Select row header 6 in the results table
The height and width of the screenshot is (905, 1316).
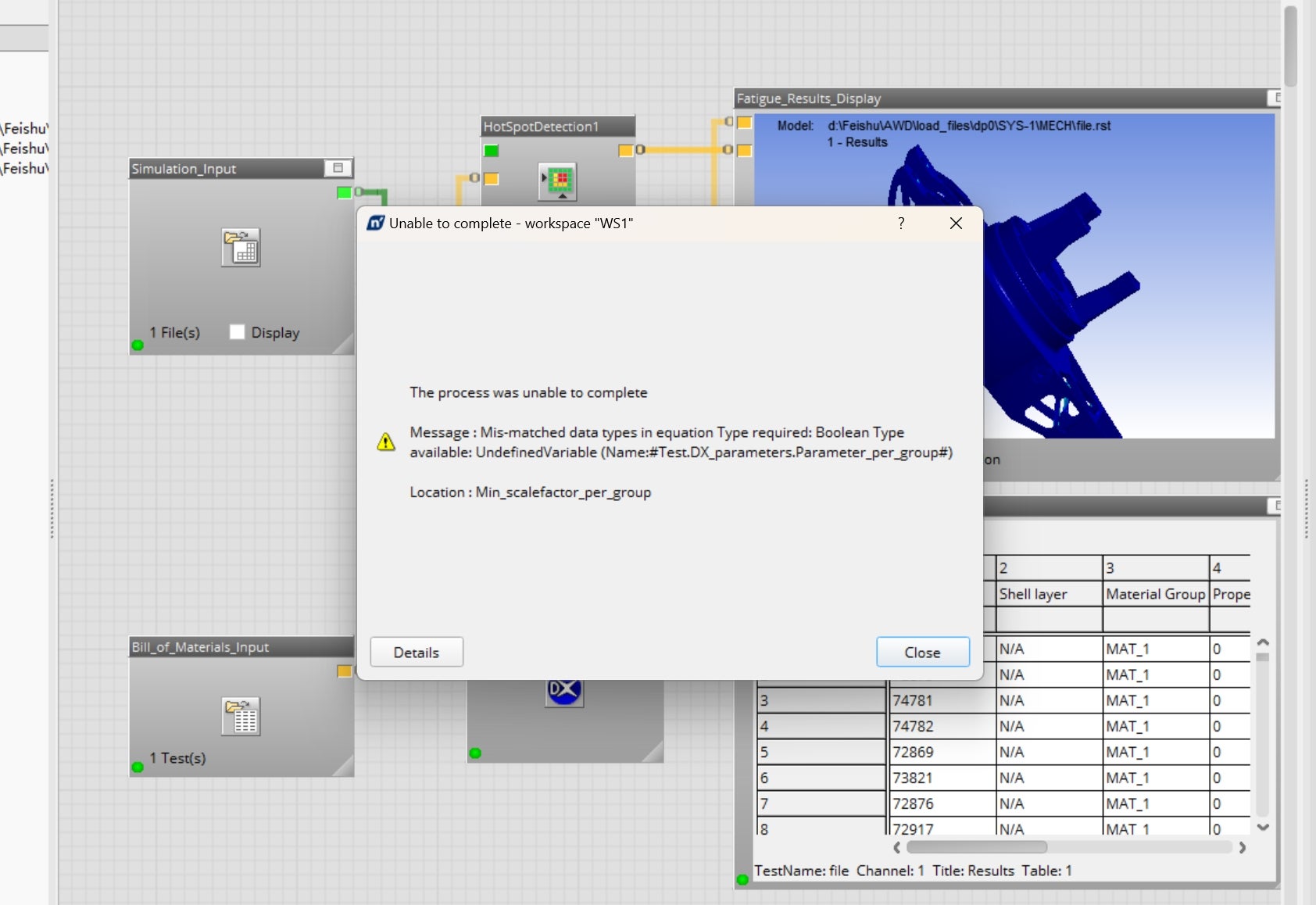click(x=821, y=778)
